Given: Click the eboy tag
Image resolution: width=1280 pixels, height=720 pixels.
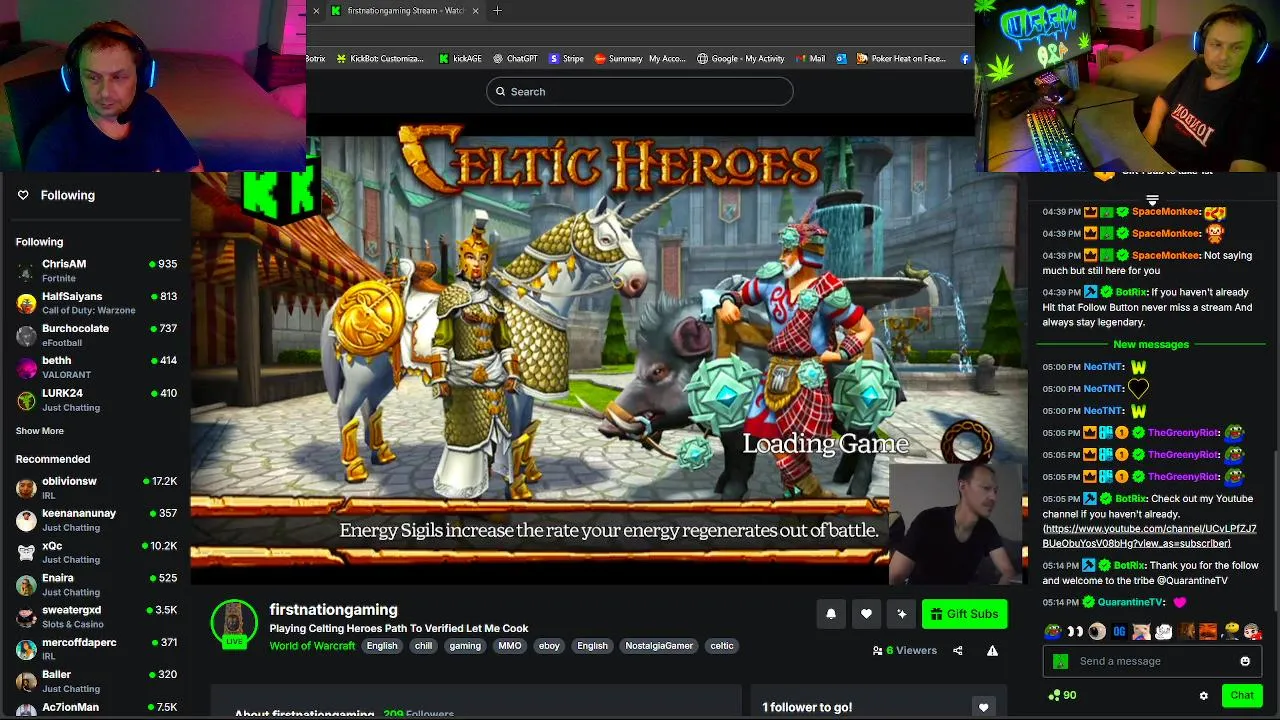Looking at the screenshot, I should (x=549, y=646).
